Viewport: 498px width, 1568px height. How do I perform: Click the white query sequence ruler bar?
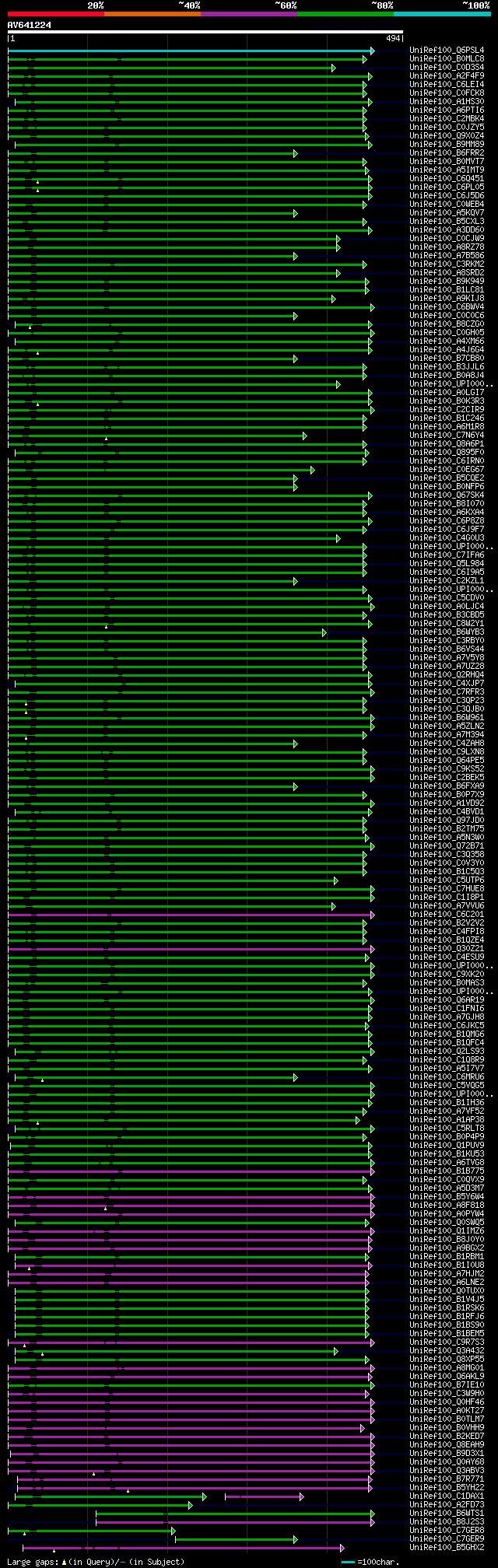pyautogui.click(x=205, y=32)
